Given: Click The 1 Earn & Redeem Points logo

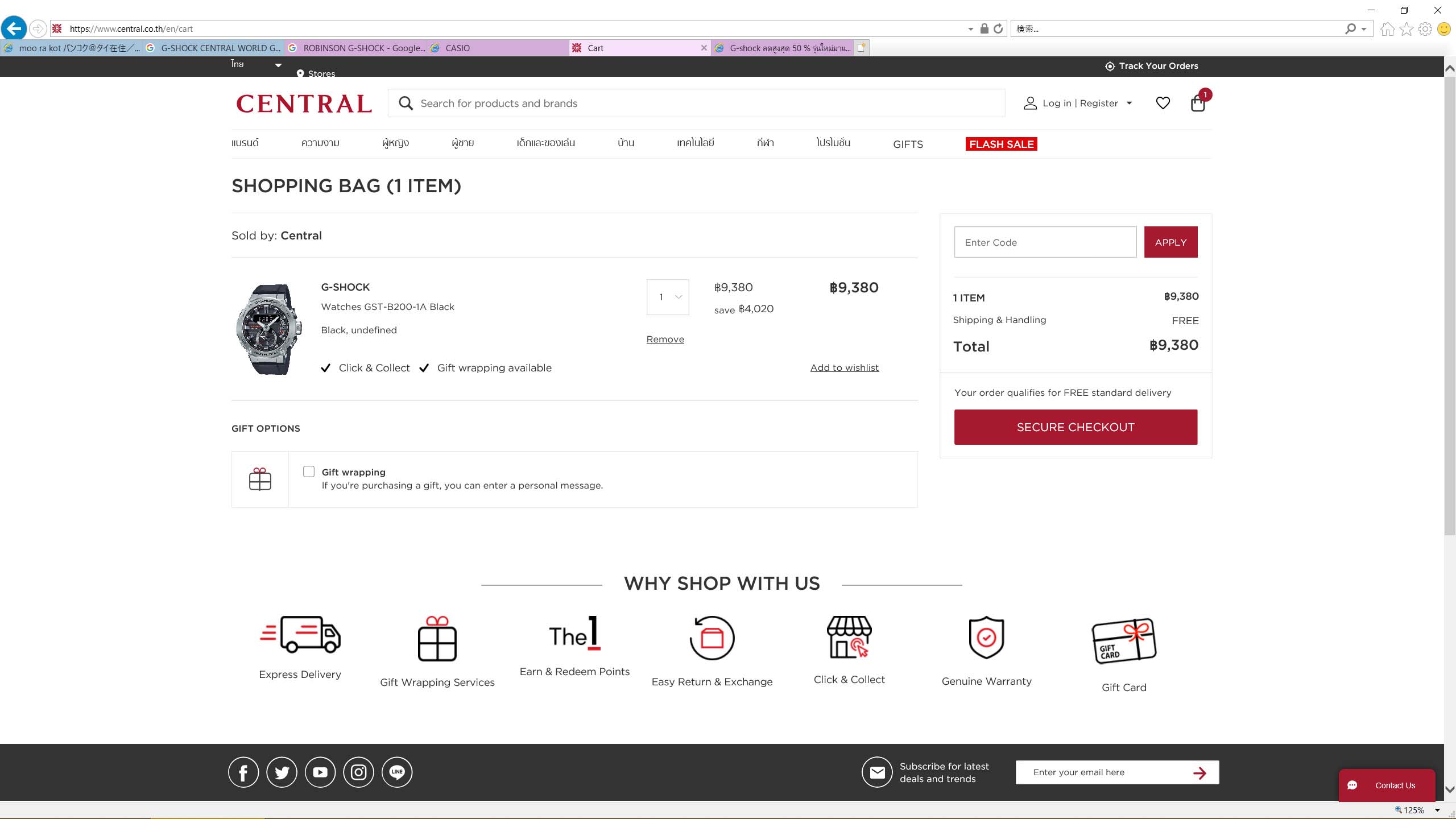Looking at the screenshot, I should (574, 633).
